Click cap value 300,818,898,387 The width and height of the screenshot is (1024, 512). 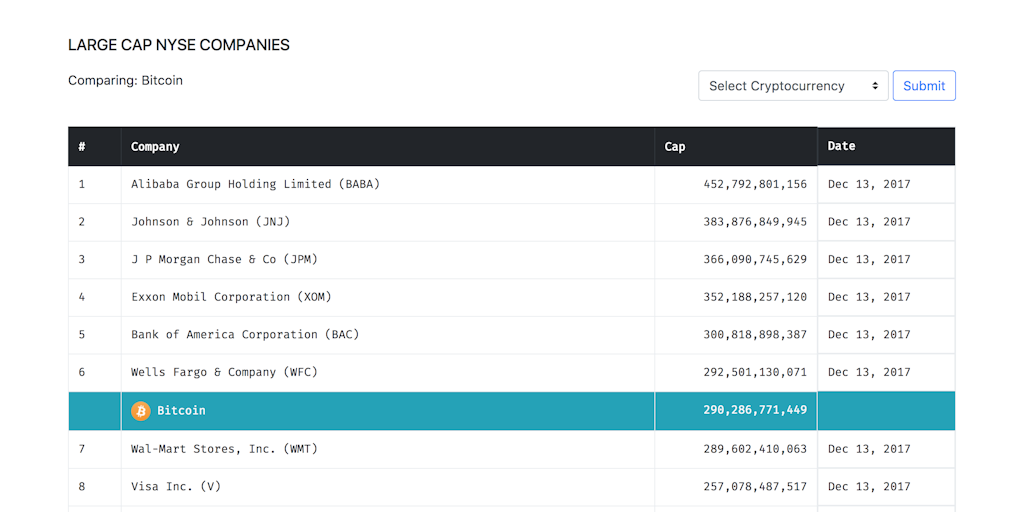(755, 334)
